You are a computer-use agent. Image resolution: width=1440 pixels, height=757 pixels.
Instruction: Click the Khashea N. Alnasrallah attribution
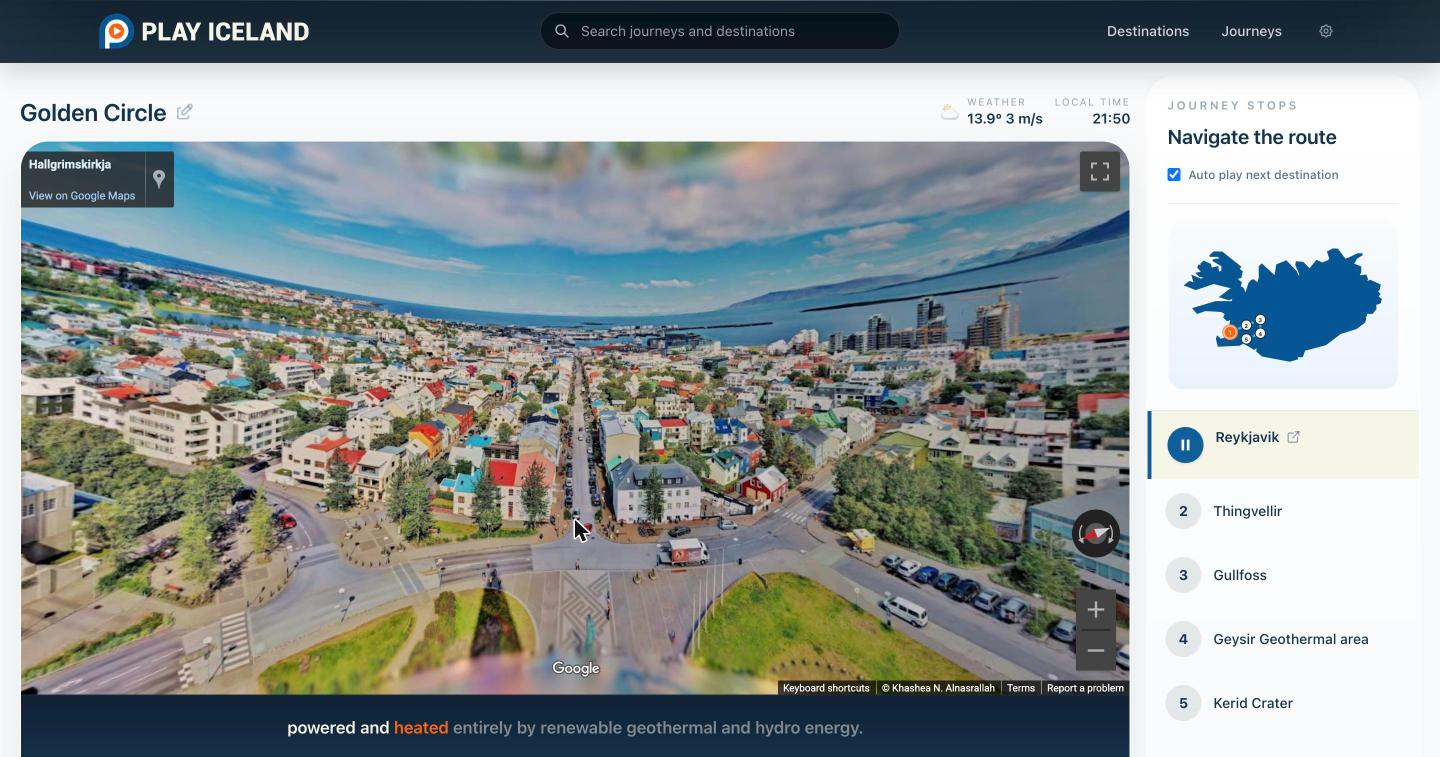point(938,688)
